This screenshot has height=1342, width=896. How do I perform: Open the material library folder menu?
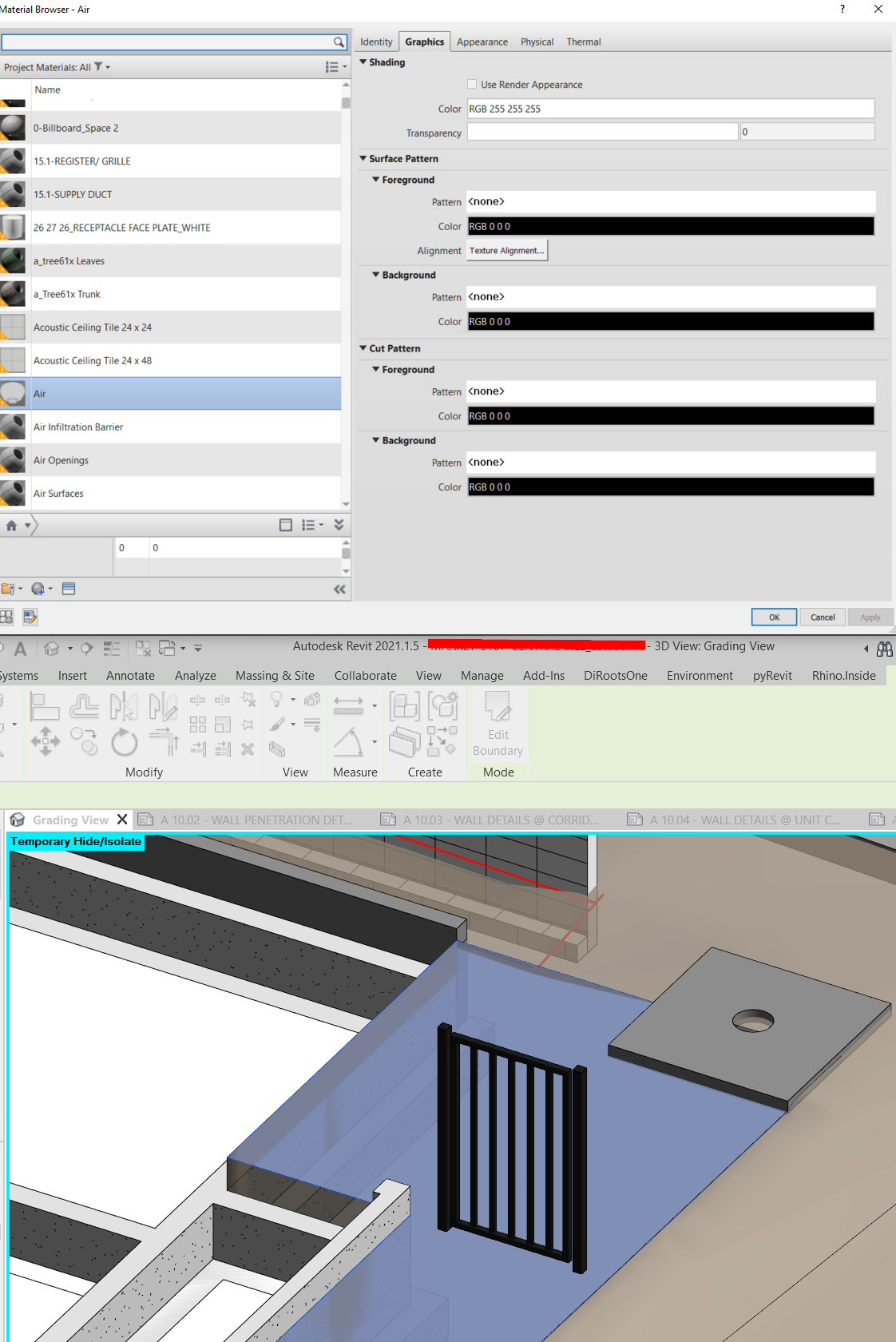coord(11,589)
